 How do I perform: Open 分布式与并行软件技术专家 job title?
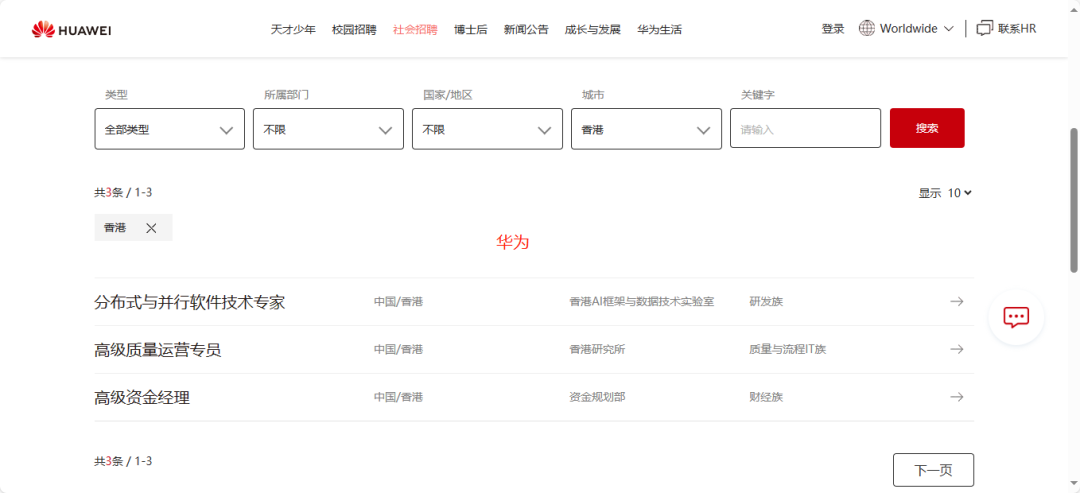(189, 302)
